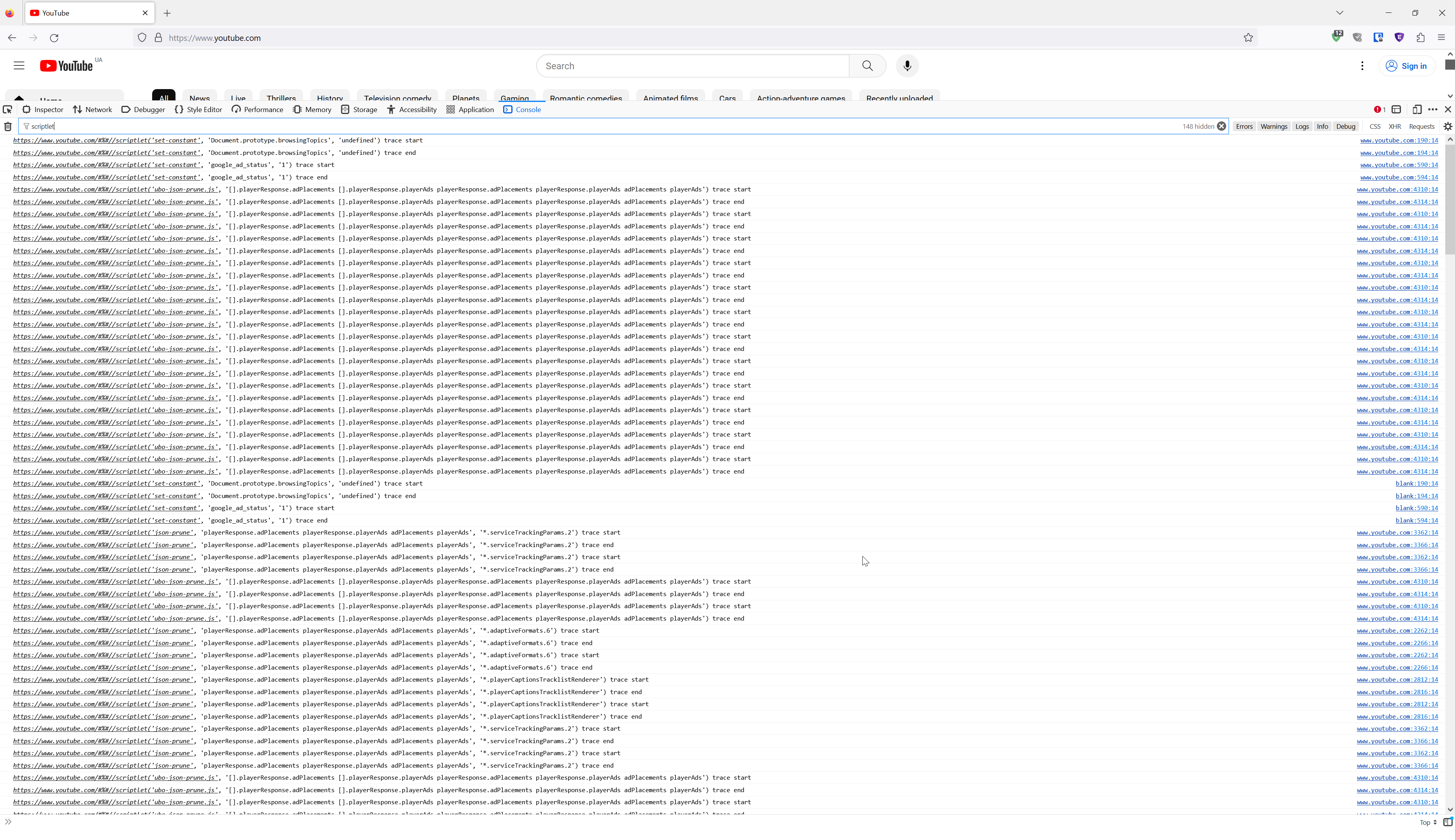The image size is (1455, 840).
Task: Bookmark the page using the star icon
Action: point(1248,37)
